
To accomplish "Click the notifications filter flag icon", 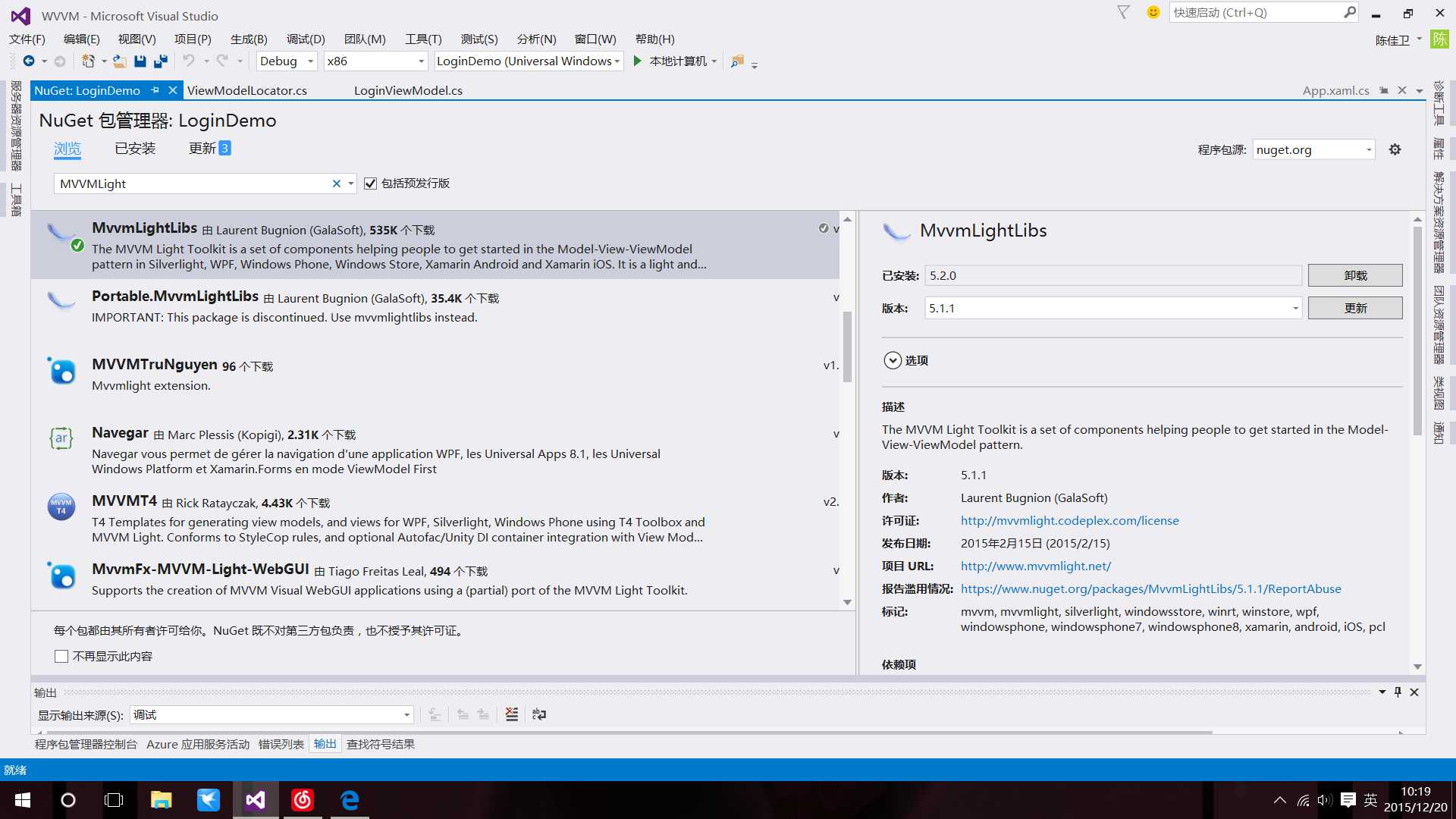I will pyautogui.click(x=1124, y=12).
